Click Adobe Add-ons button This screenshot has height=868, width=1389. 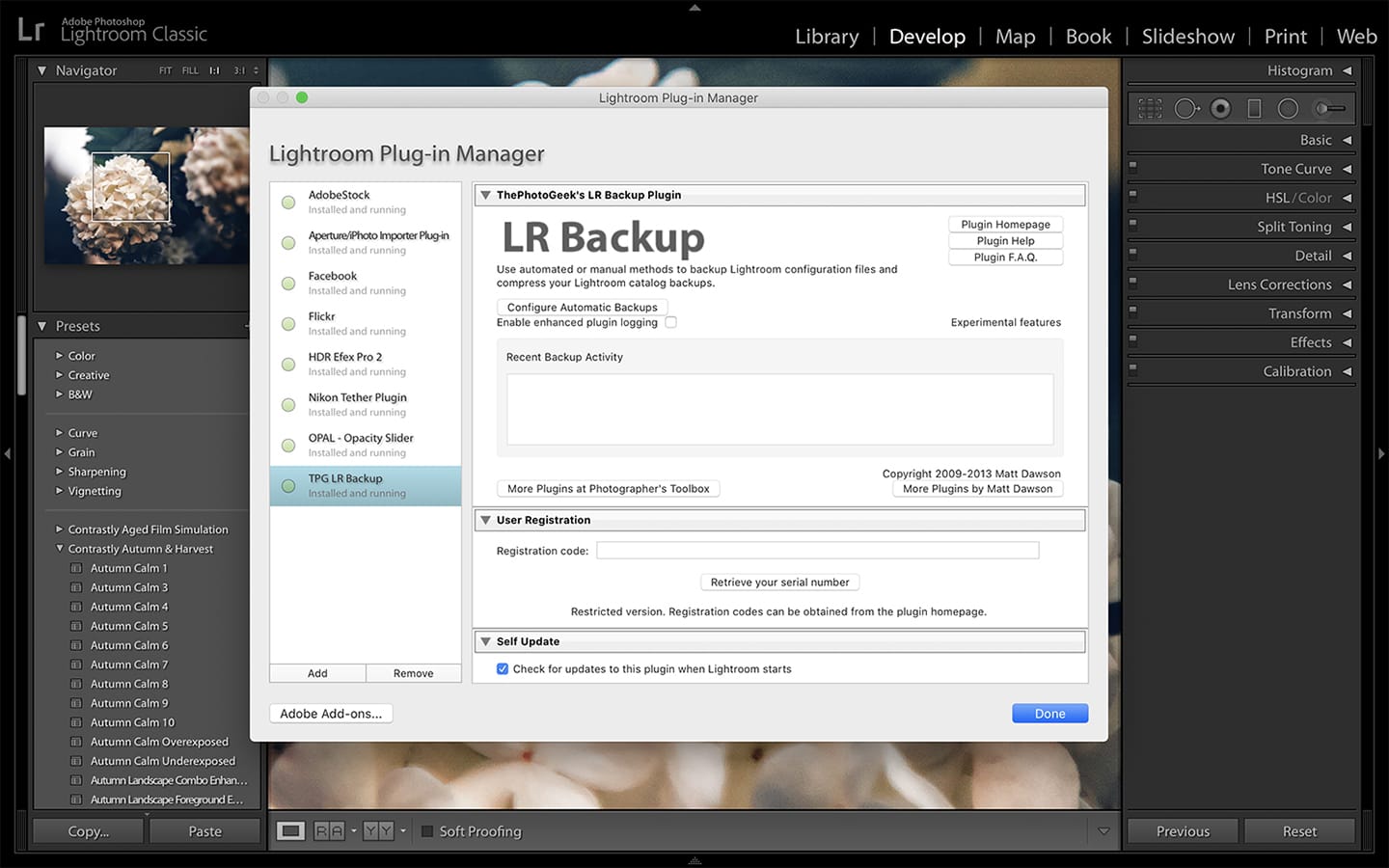pos(331,714)
